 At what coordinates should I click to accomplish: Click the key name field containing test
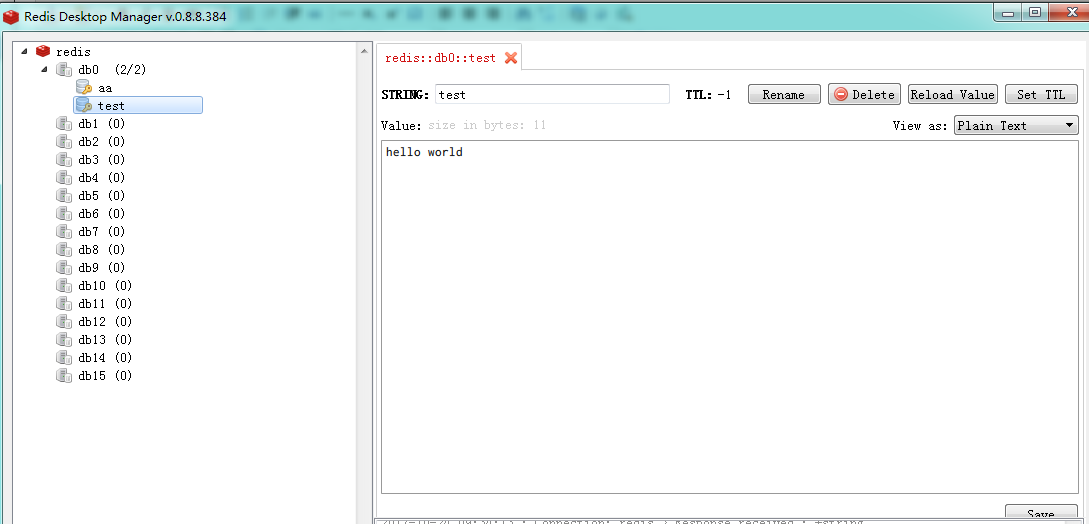pos(552,95)
